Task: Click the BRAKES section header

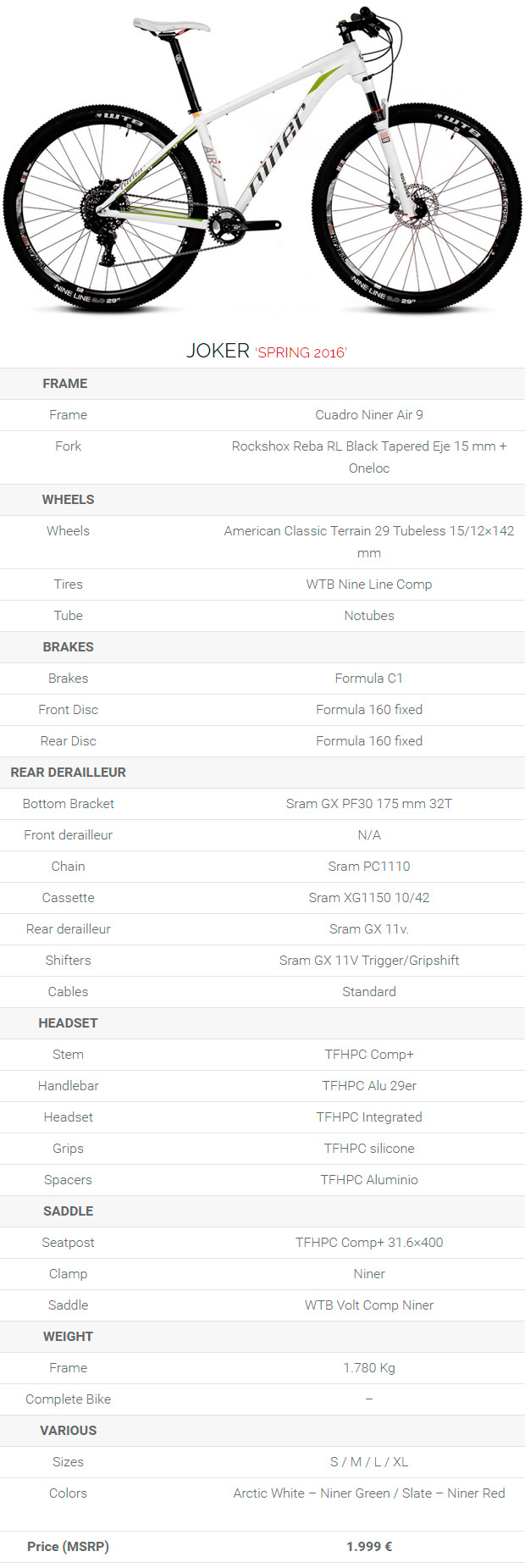Action: click(68, 647)
